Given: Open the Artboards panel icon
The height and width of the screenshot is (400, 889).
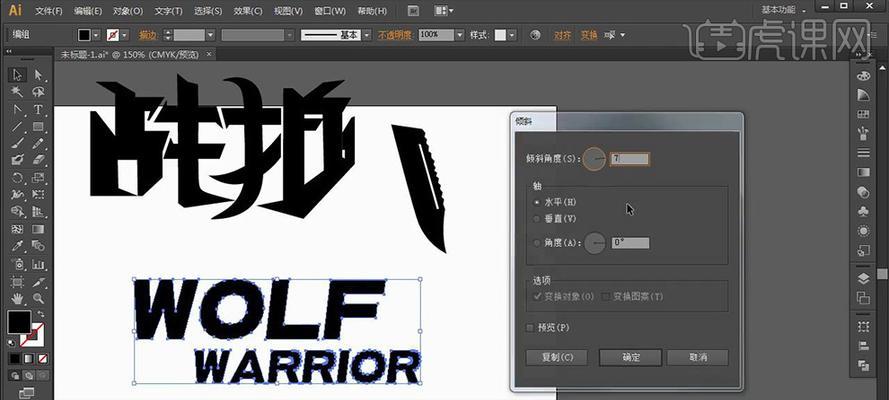Looking at the screenshot, I should click(863, 297).
